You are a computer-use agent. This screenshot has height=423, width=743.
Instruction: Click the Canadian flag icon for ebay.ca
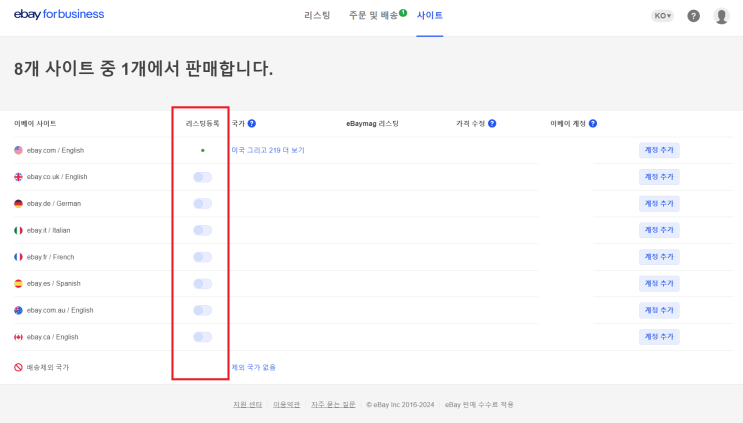tap(18, 337)
